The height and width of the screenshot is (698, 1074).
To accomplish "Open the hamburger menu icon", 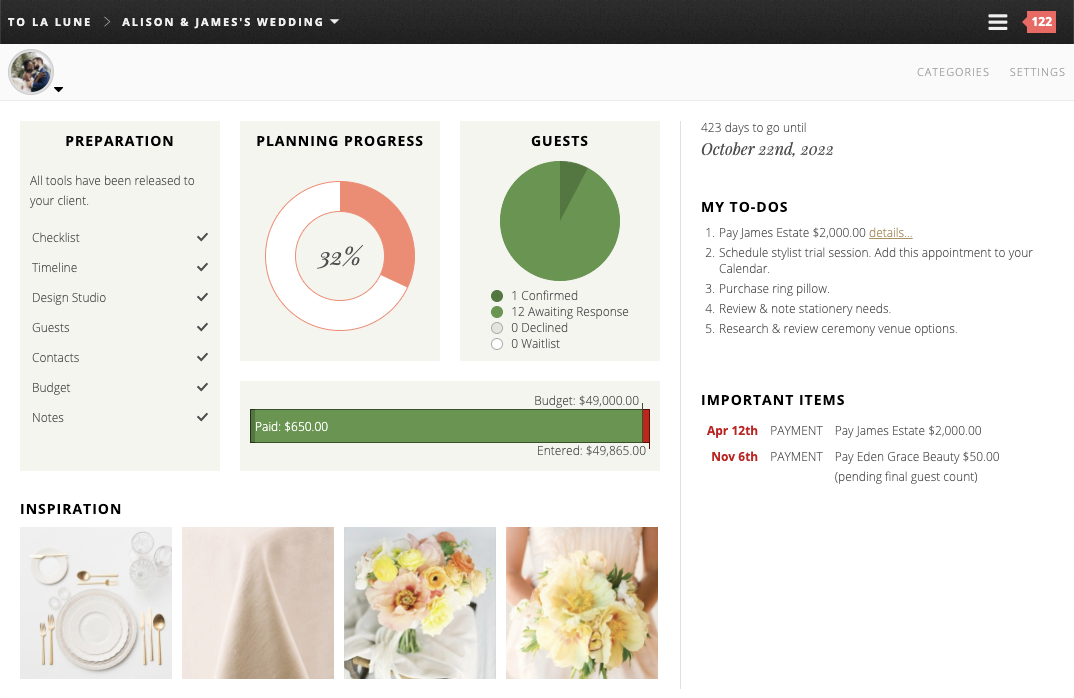I will tap(997, 21).
